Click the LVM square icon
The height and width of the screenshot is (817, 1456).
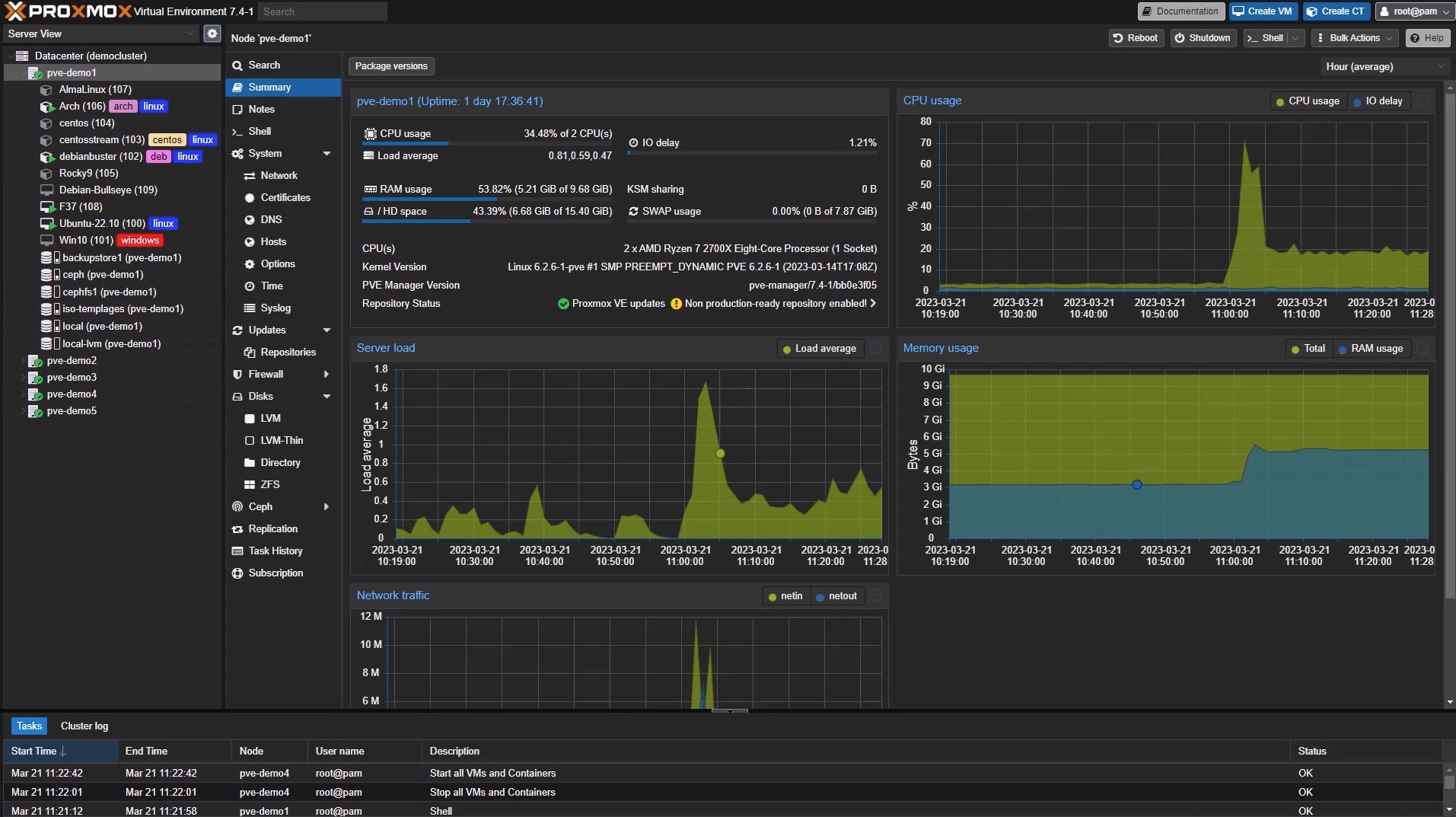[x=250, y=418]
